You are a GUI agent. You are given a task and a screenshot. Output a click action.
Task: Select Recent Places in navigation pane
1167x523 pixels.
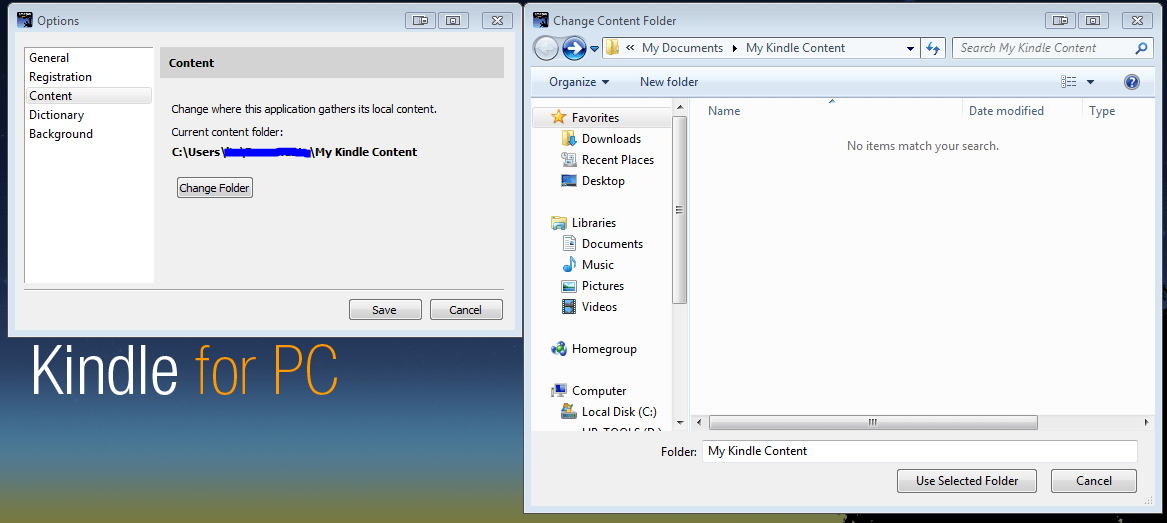click(618, 159)
